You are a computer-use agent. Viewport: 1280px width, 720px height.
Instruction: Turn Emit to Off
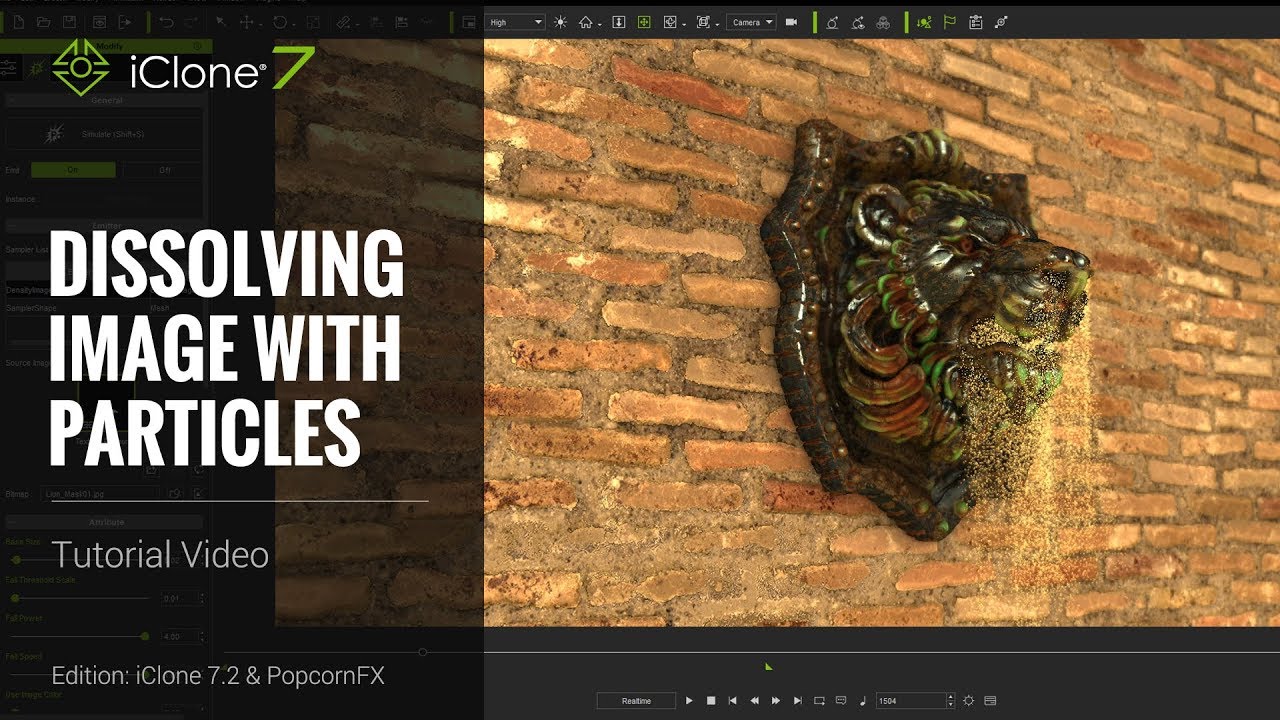point(164,171)
